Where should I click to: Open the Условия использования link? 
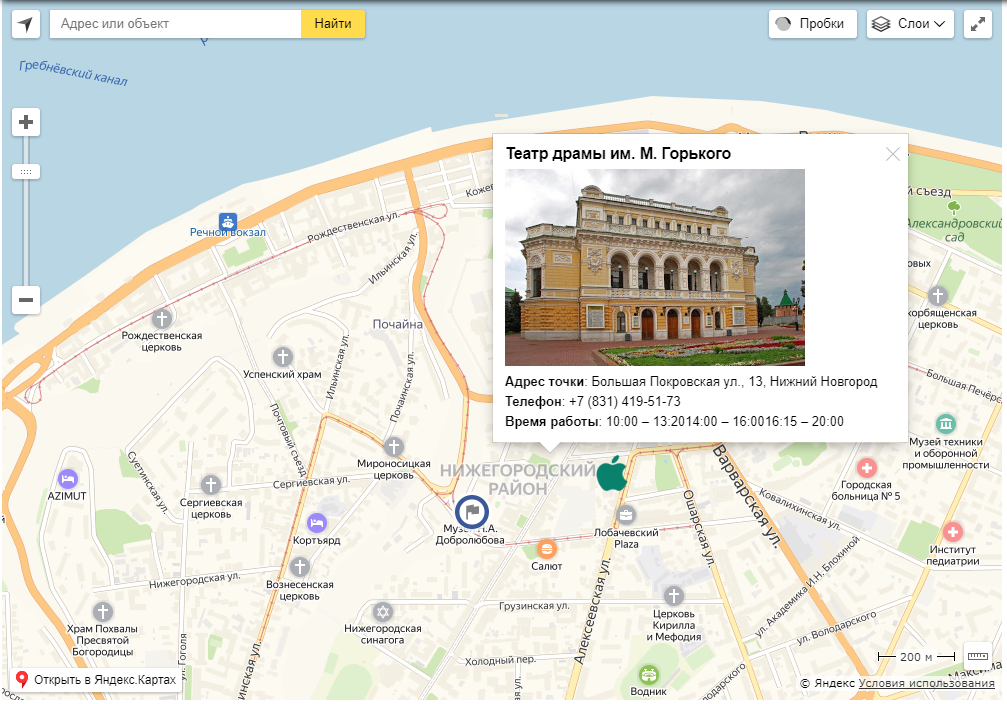[x=926, y=683]
